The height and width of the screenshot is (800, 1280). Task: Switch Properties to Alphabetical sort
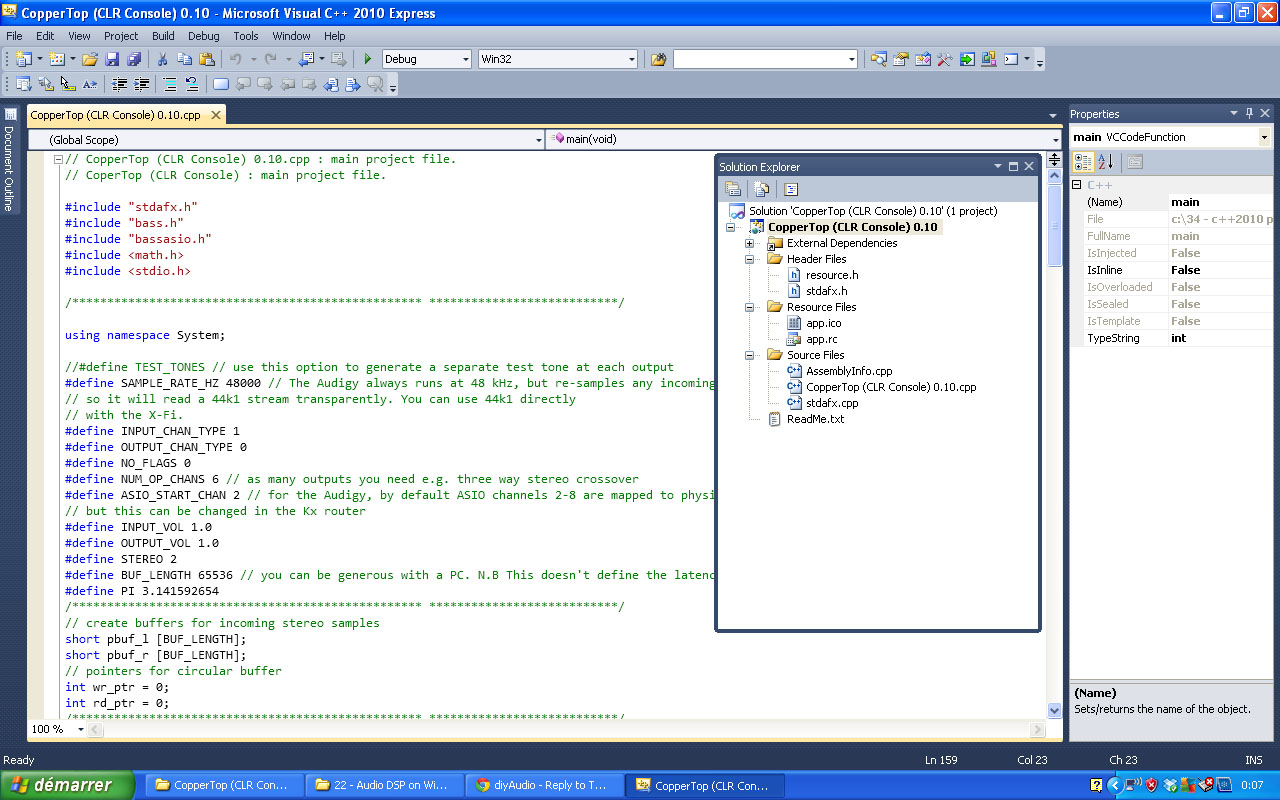[1105, 162]
